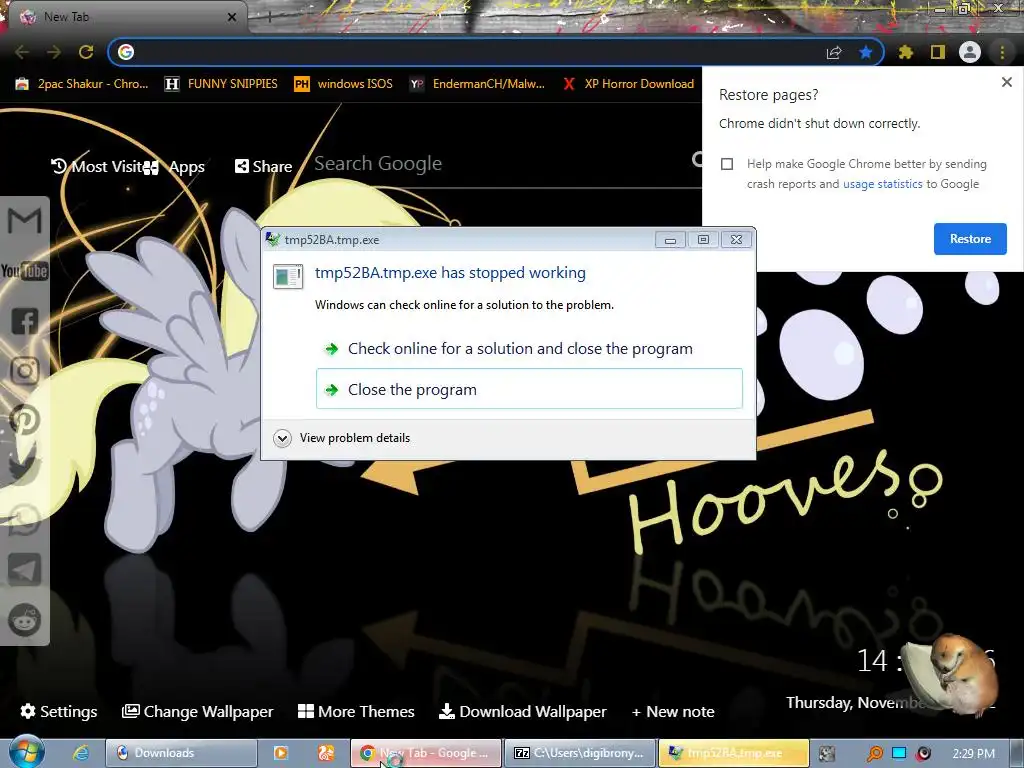Open Gmail from the left sidebar
1024x768 pixels.
[25, 220]
